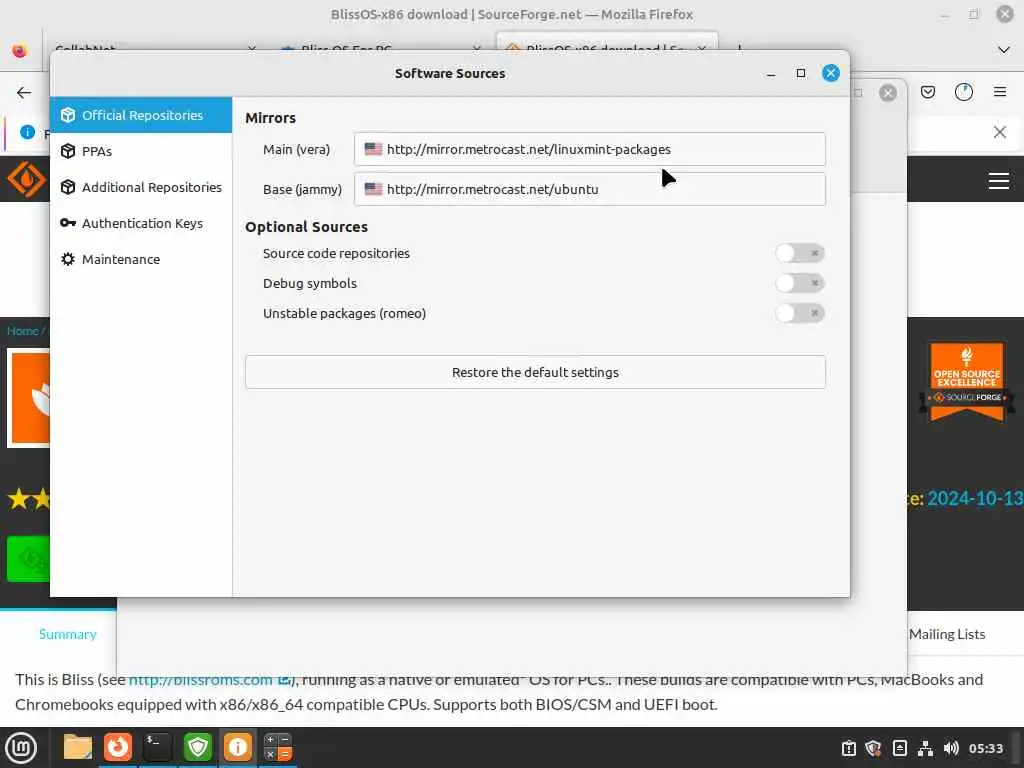Click the US flag on Base mirror
Viewport: 1024px width, 768px height.
[x=374, y=189]
